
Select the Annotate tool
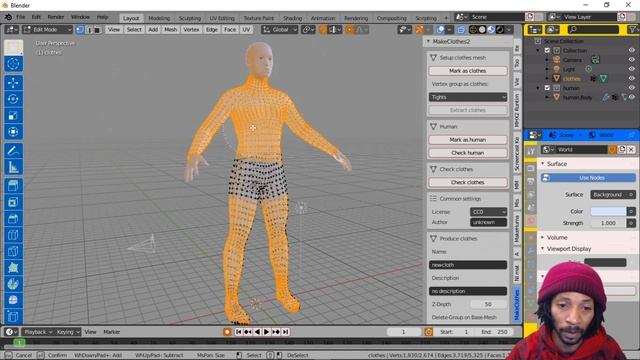click(13, 151)
